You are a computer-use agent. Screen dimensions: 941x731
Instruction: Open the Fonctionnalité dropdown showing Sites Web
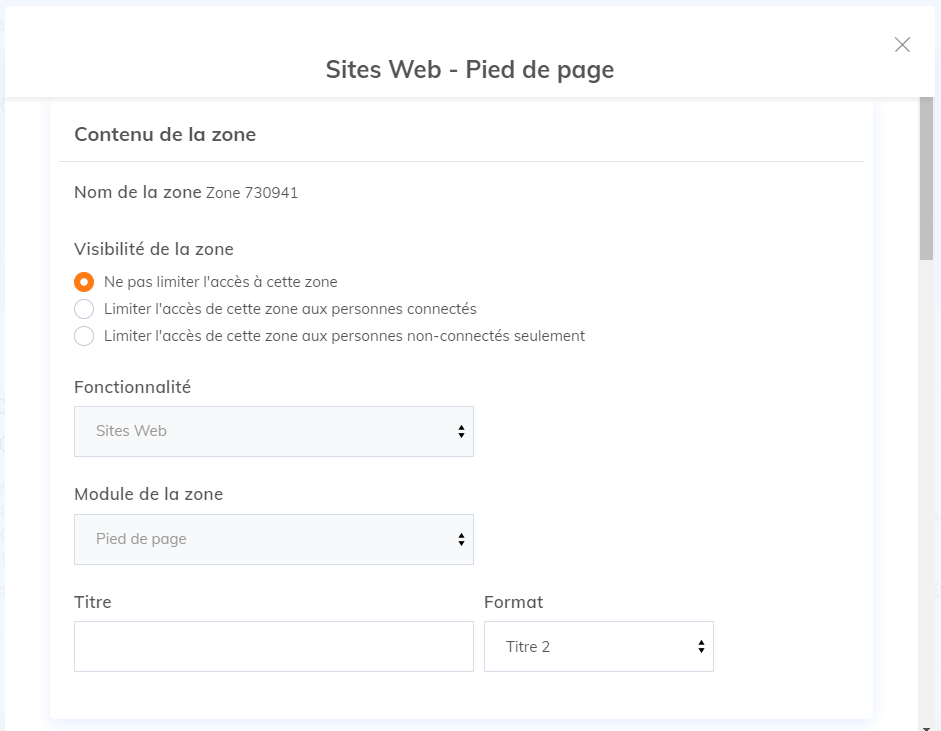[273, 431]
